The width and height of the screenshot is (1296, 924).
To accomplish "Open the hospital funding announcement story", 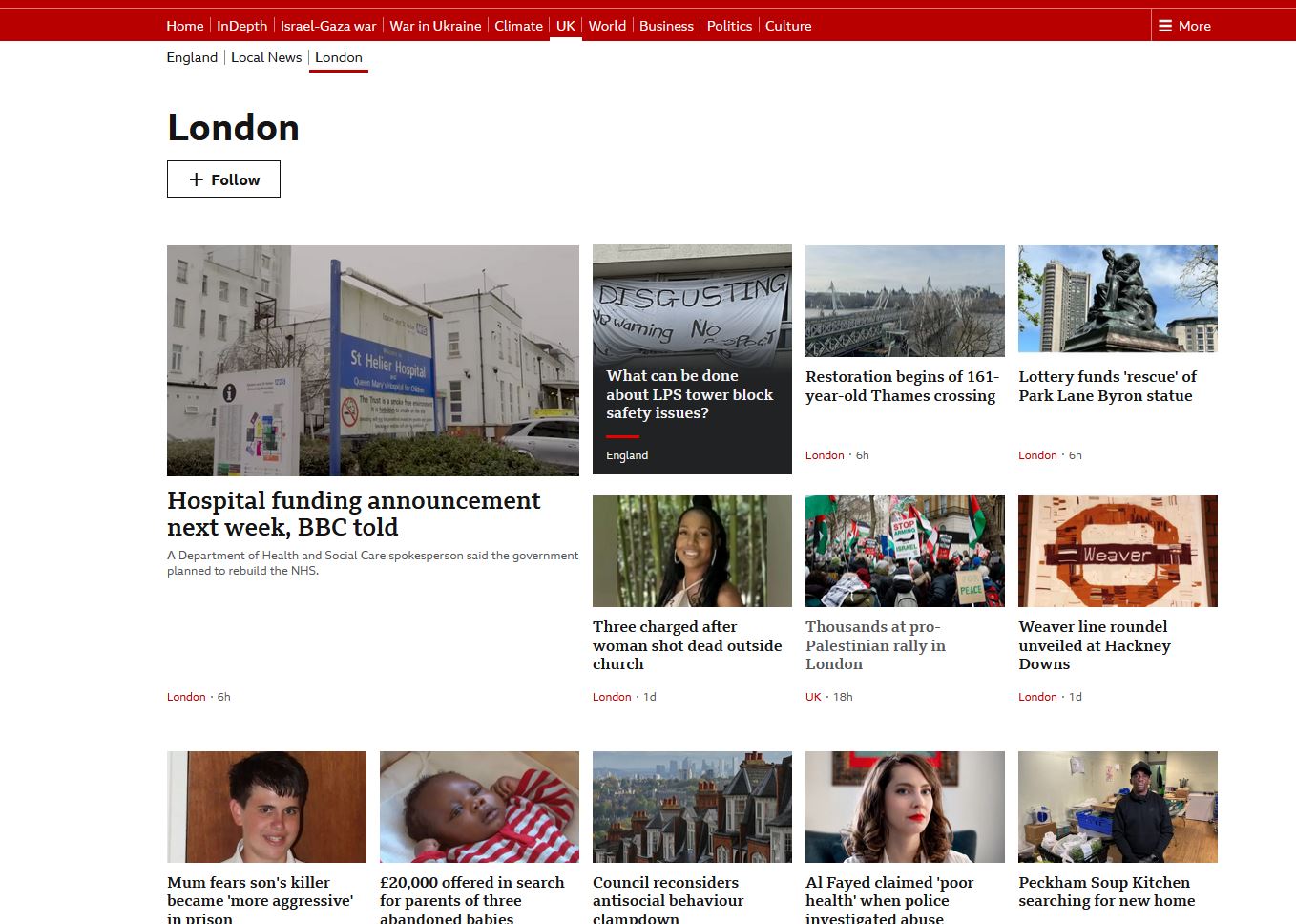I will pyautogui.click(x=353, y=513).
